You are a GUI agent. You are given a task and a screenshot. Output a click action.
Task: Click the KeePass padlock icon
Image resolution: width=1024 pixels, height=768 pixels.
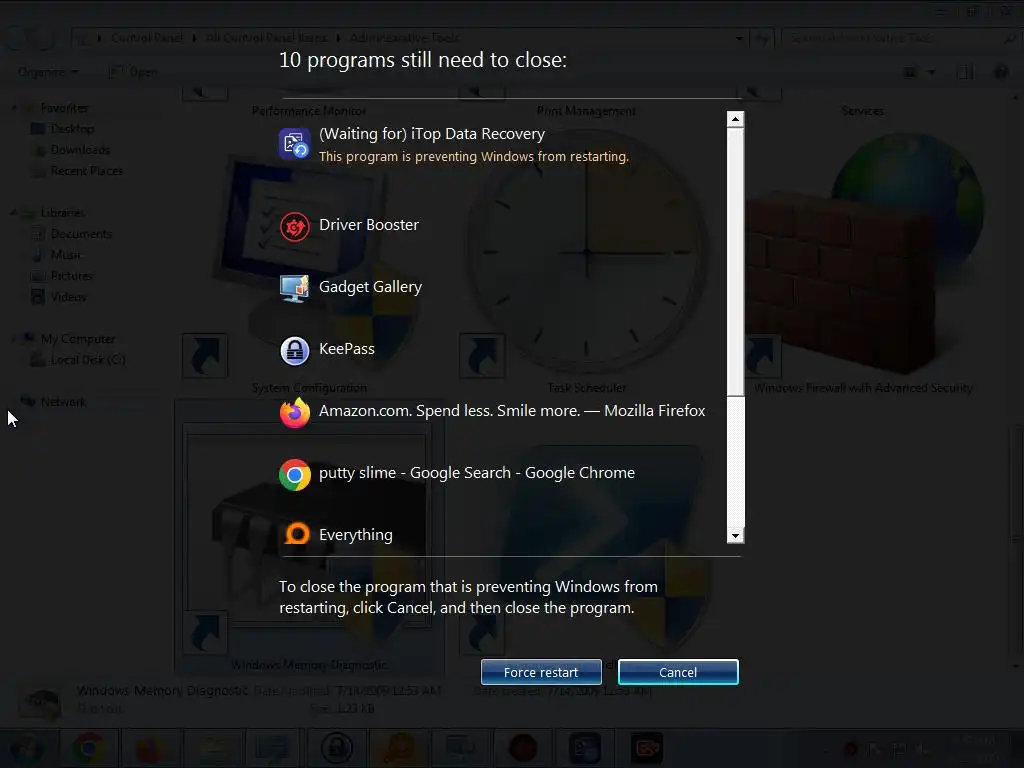click(295, 350)
